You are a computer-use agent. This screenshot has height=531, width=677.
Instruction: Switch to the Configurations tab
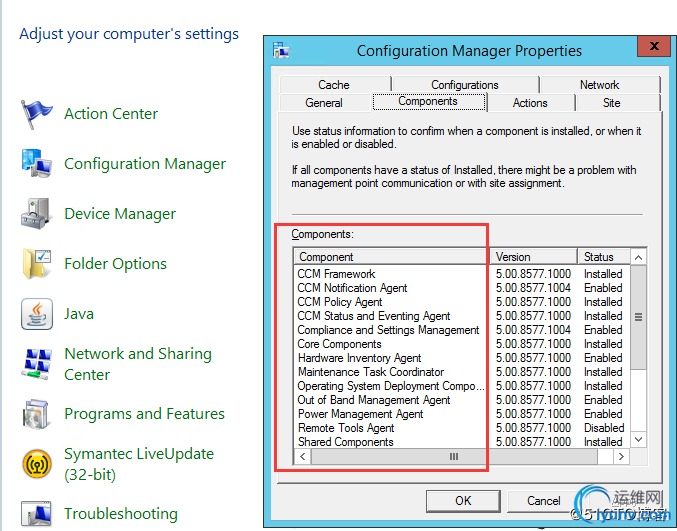pos(465,85)
